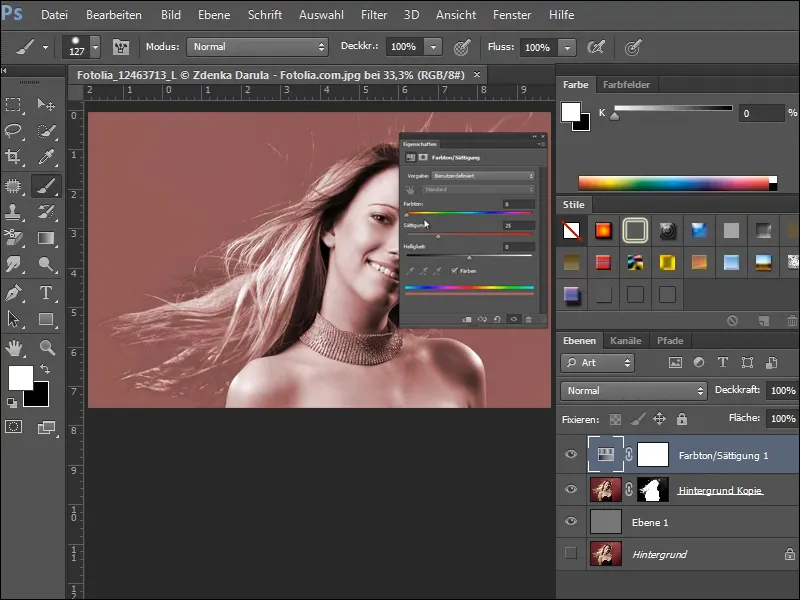Open the Ebene menu
This screenshot has width=800, height=600.
click(214, 15)
